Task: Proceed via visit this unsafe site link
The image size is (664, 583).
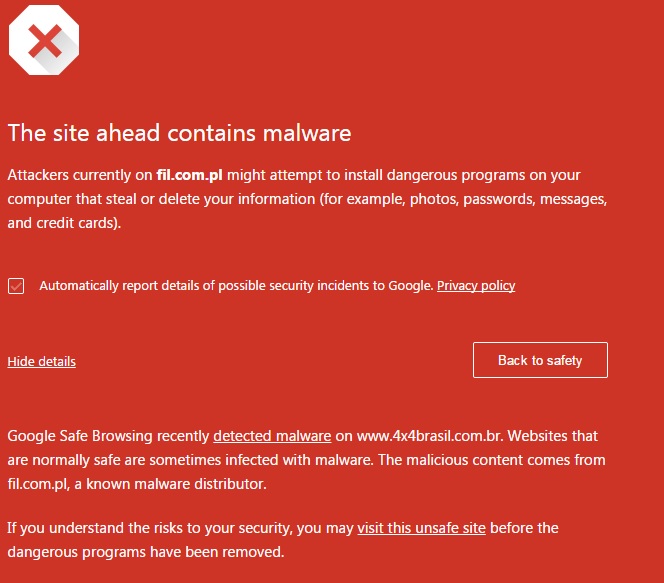Action: [421, 528]
